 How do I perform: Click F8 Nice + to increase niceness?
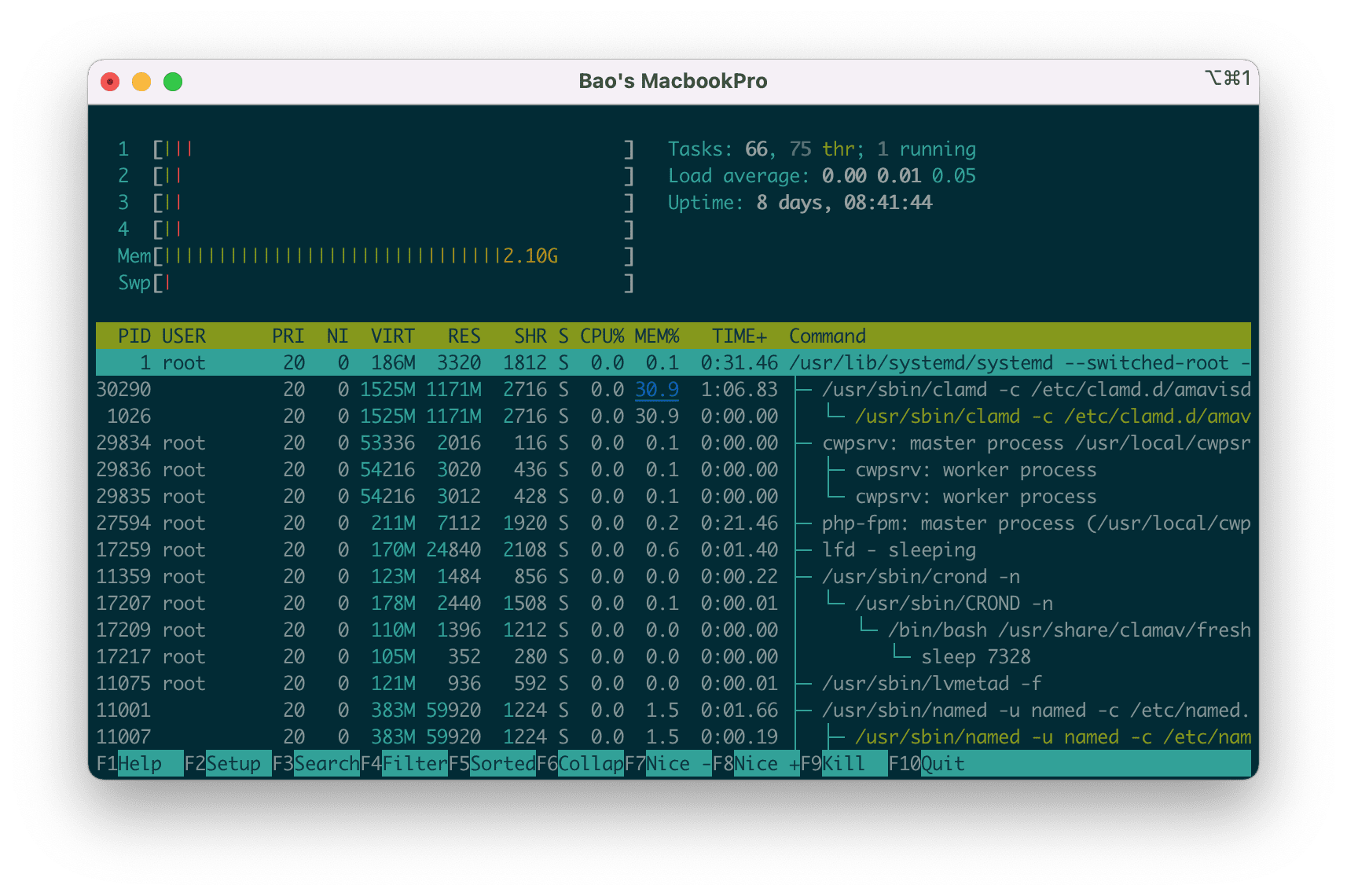pos(756,763)
